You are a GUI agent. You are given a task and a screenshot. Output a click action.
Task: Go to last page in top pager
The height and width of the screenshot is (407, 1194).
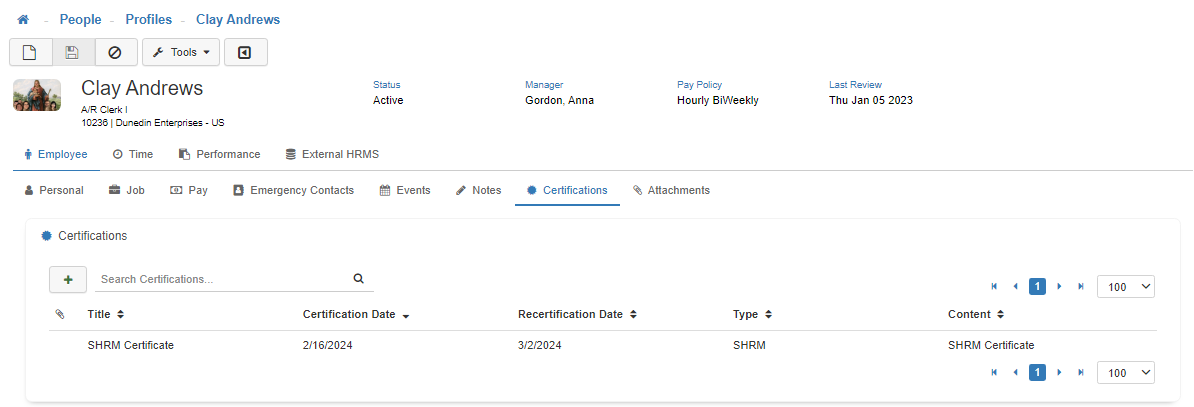[1080, 287]
